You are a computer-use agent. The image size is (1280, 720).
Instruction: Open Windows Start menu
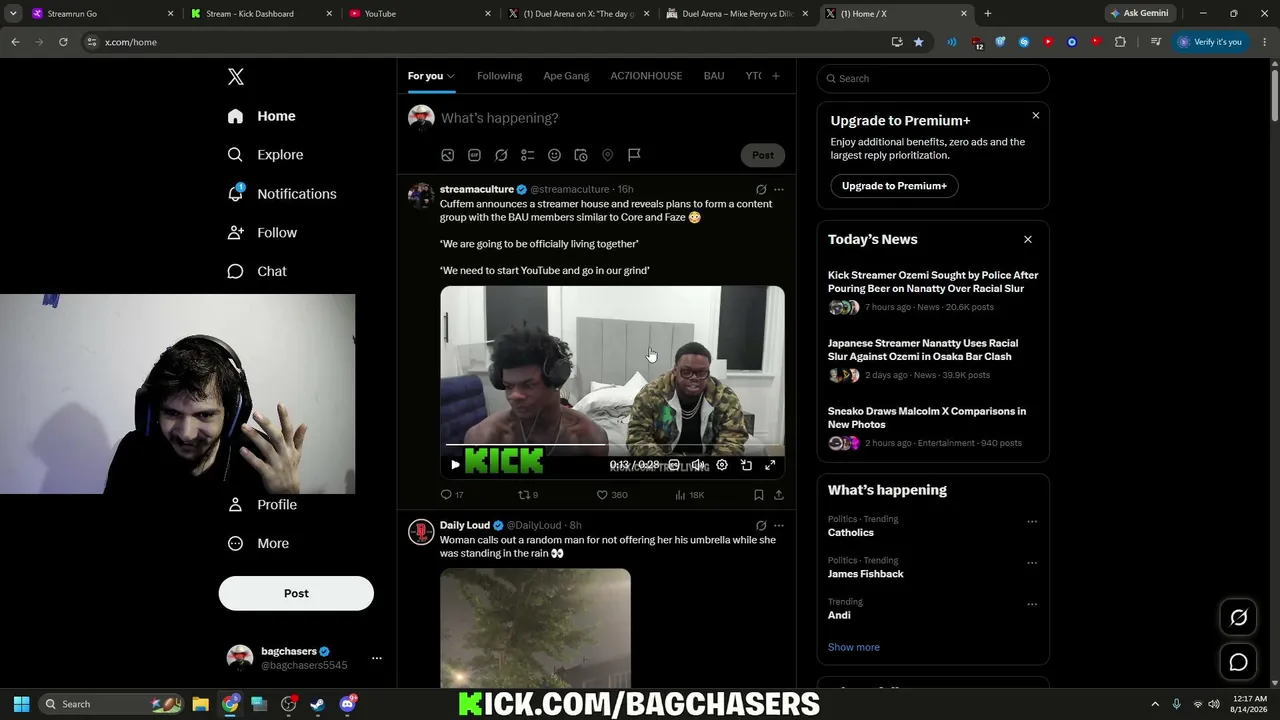pyautogui.click(x=21, y=704)
